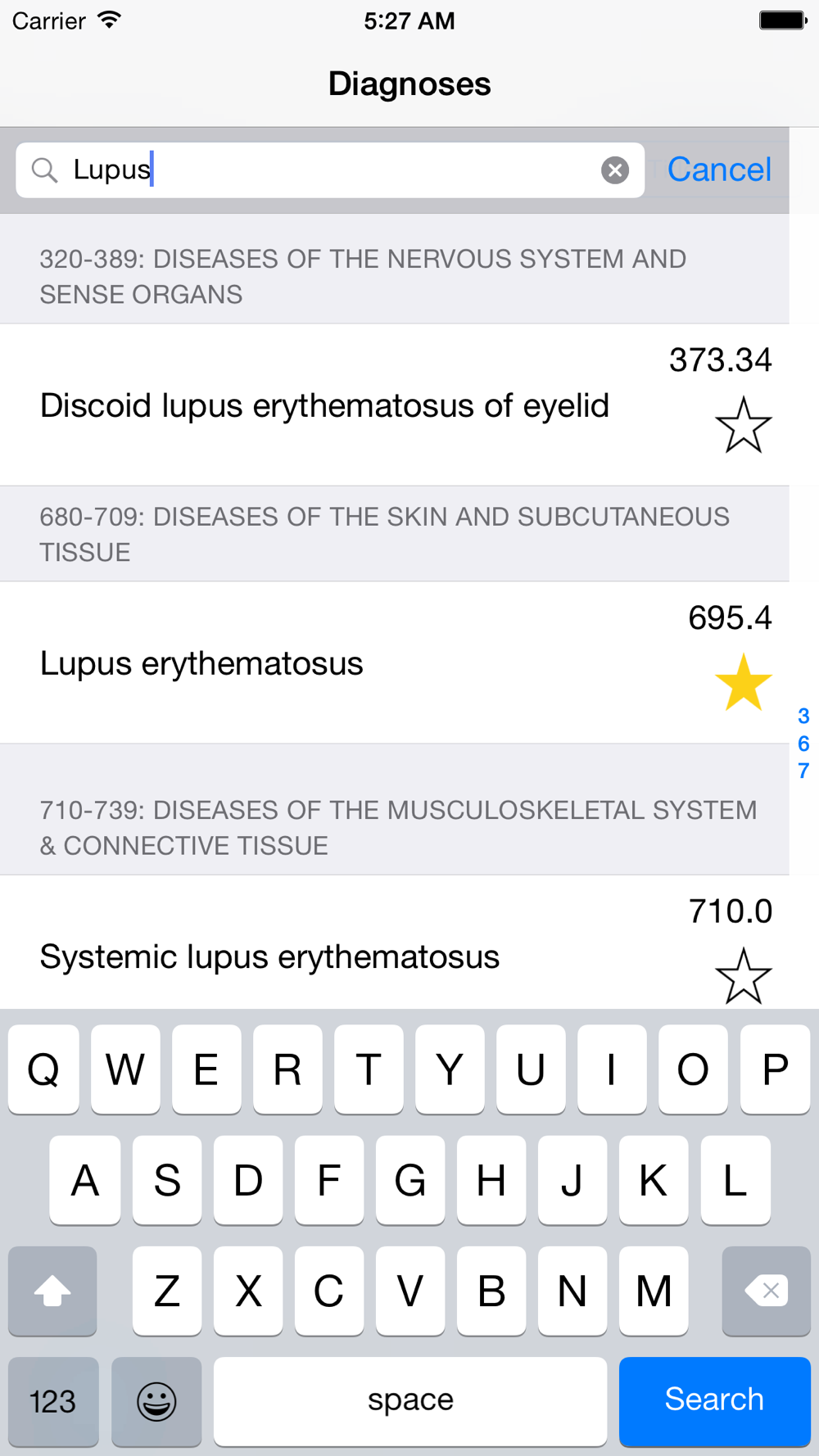The height and width of the screenshot is (1456, 819).
Task: Jump to section 3 in index
Action: 803,717
